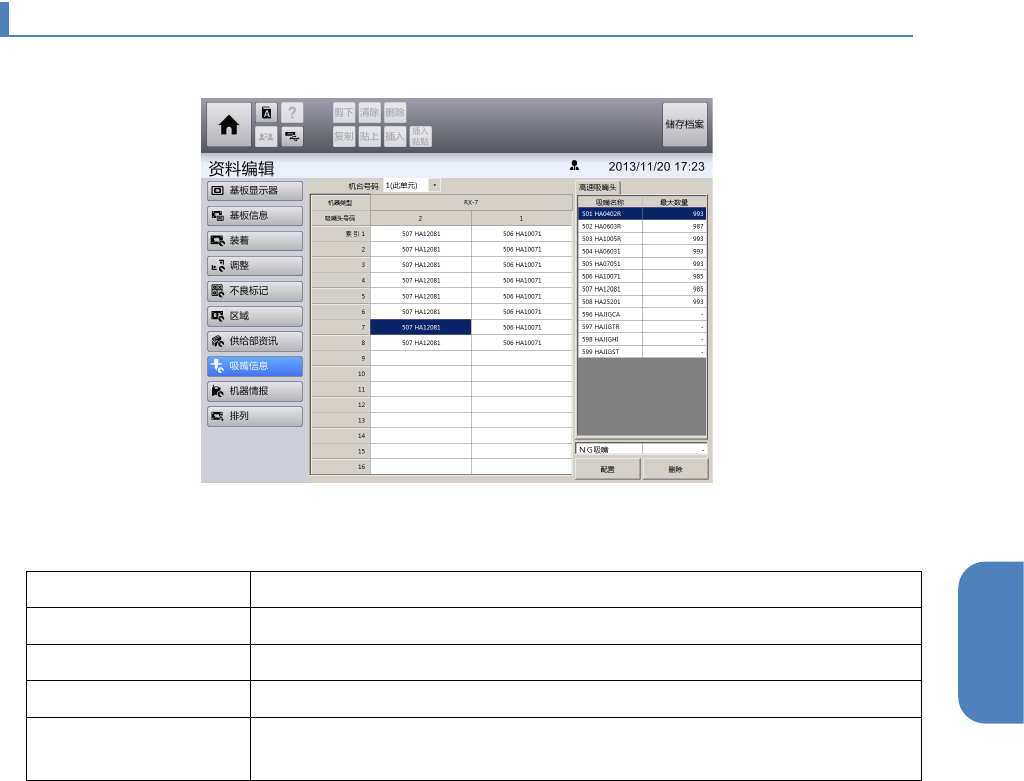Open 基板显示器 in the sidebar

coord(255,191)
